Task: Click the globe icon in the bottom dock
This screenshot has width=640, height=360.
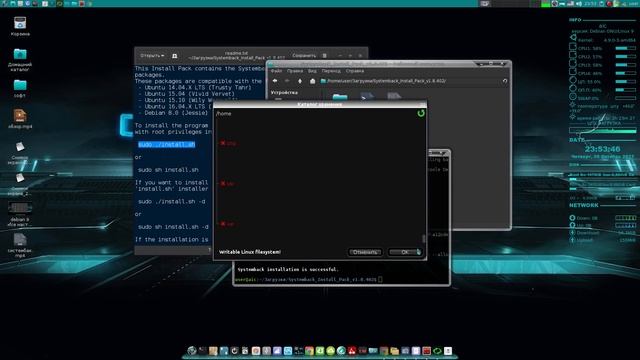Action: tap(192, 351)
